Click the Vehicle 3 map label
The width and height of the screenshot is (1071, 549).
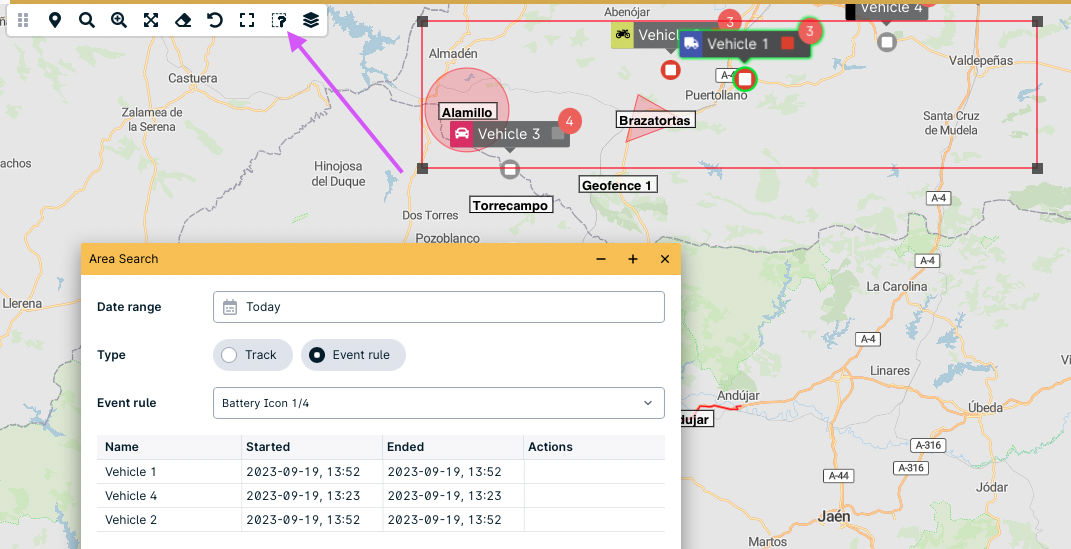(x=509, y=134)
